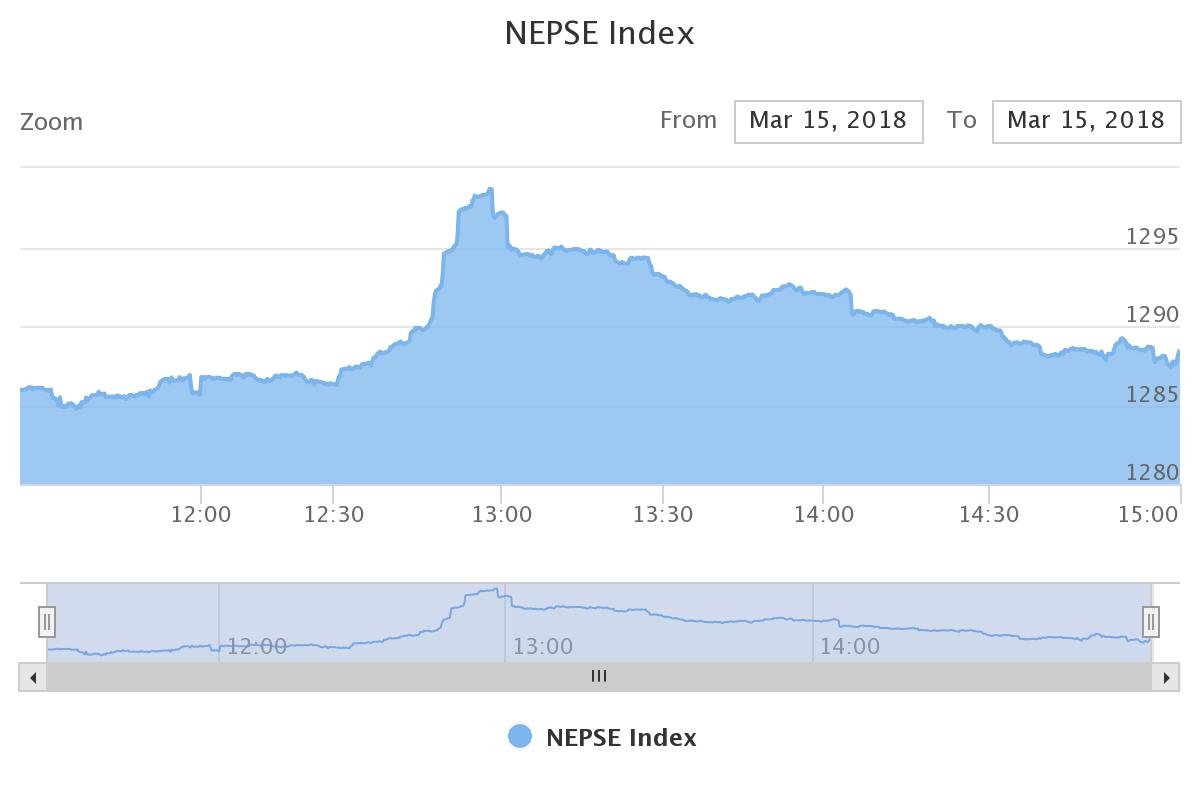Open the To date field
1200x800 pixels.
(1086, 121)
